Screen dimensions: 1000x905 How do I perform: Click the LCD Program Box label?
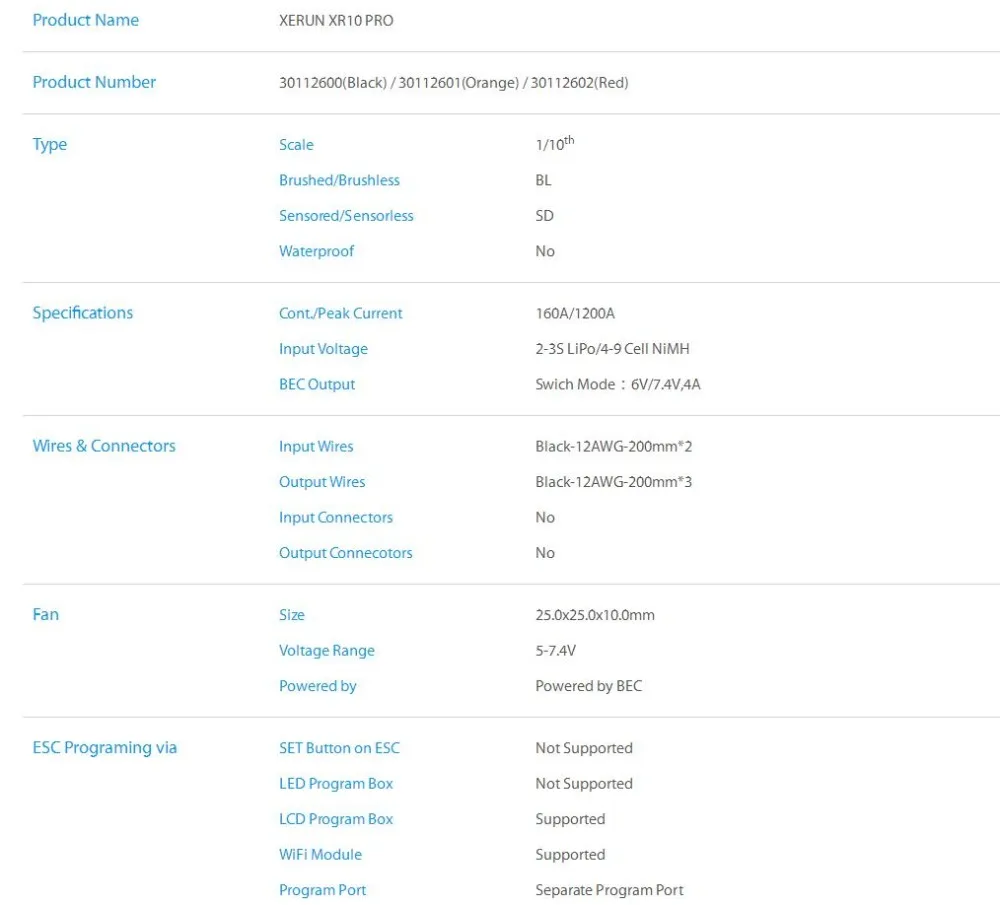pyautogui.click(x=336, y=820)
